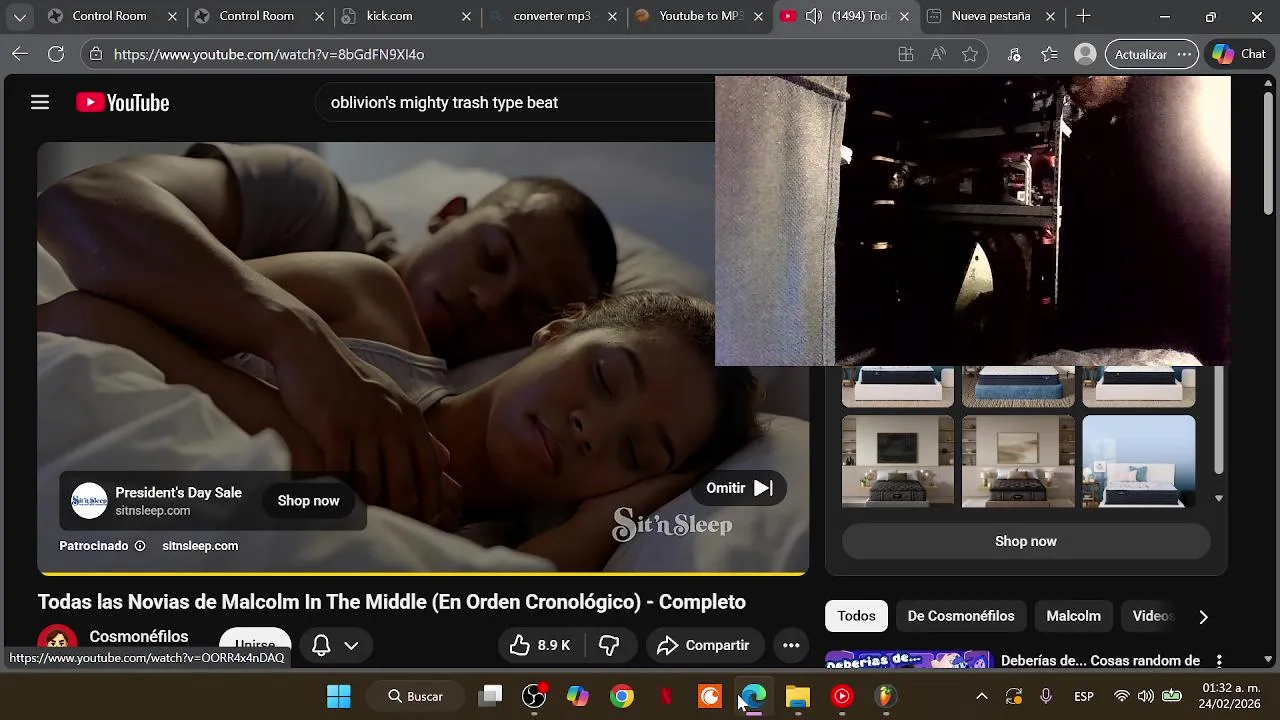This screenshot has width=1280, height=720.
Task: Go to the YouTube home logo
Action: [123, 103]
